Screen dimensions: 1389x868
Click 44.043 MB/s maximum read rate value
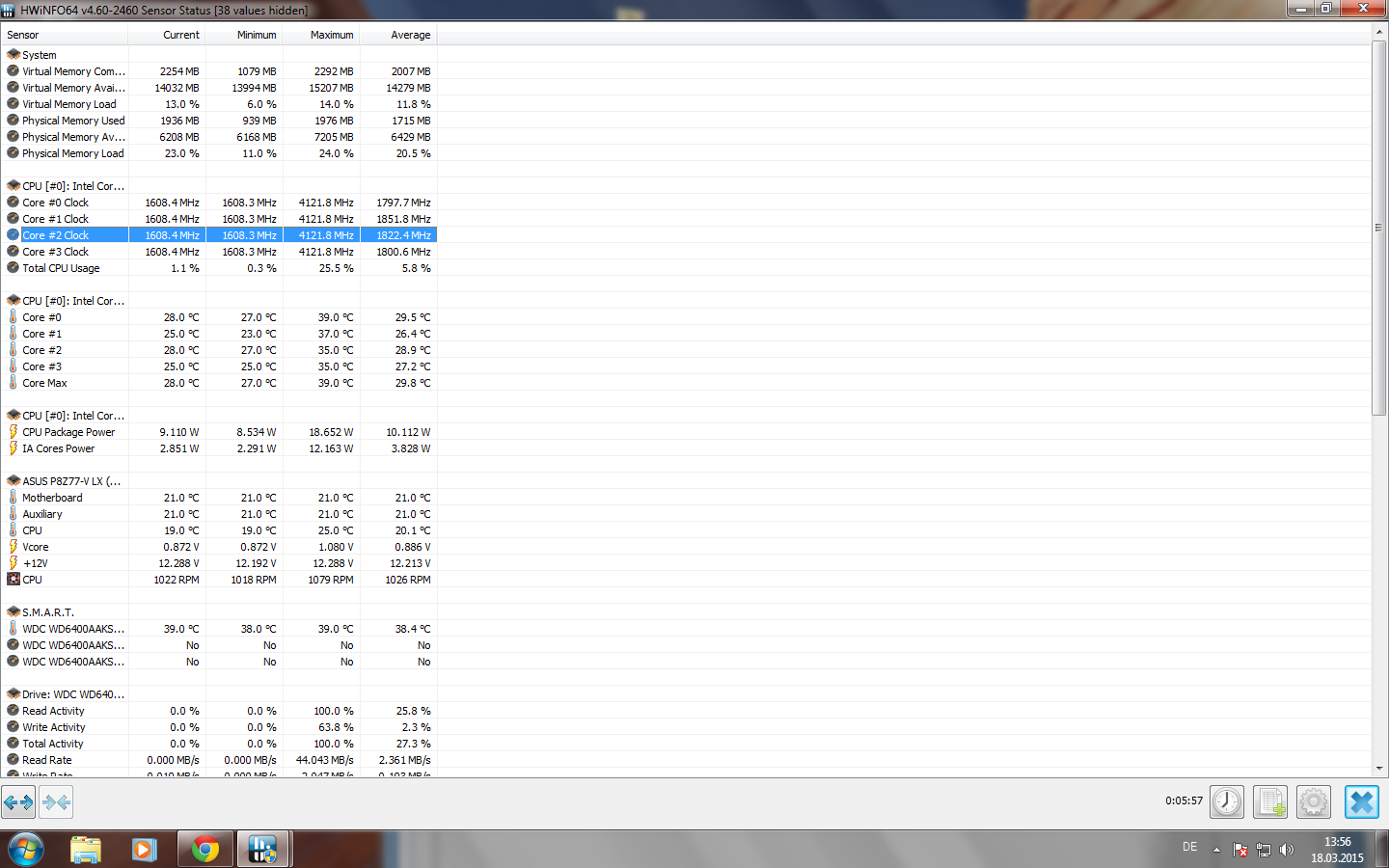pos(325,760)
